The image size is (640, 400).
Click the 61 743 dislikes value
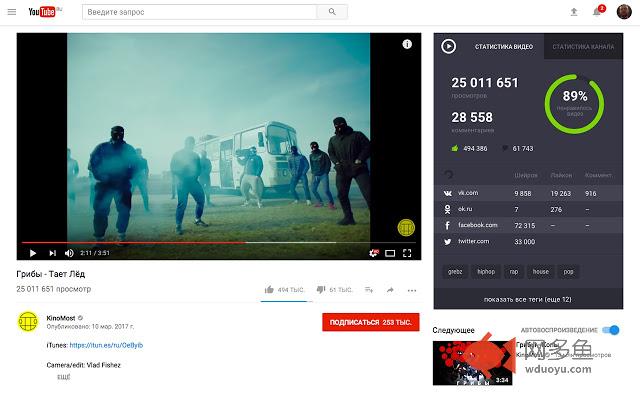[523, 149]
